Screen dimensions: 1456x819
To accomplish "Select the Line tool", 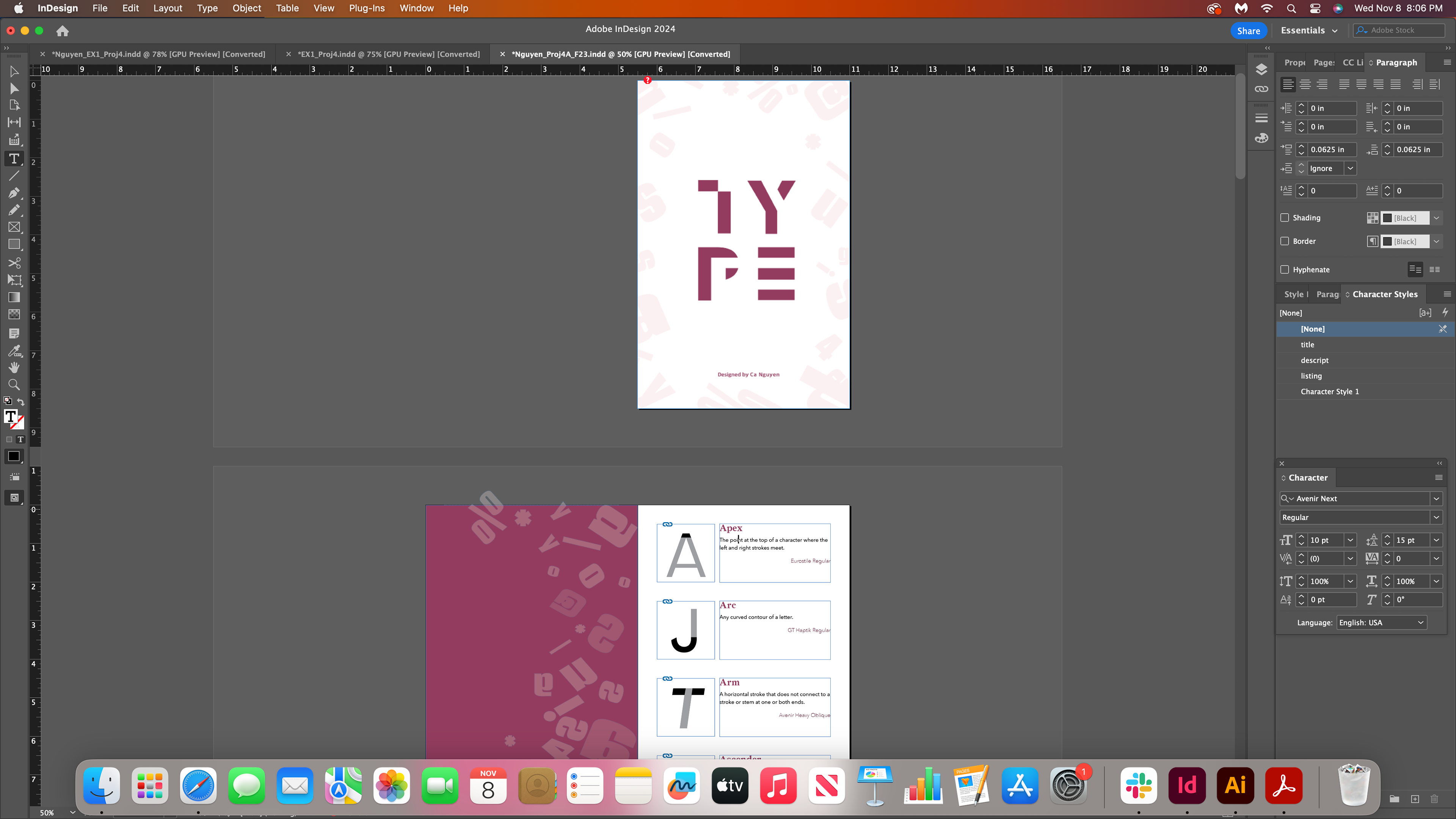I will (x=14, y=176).
